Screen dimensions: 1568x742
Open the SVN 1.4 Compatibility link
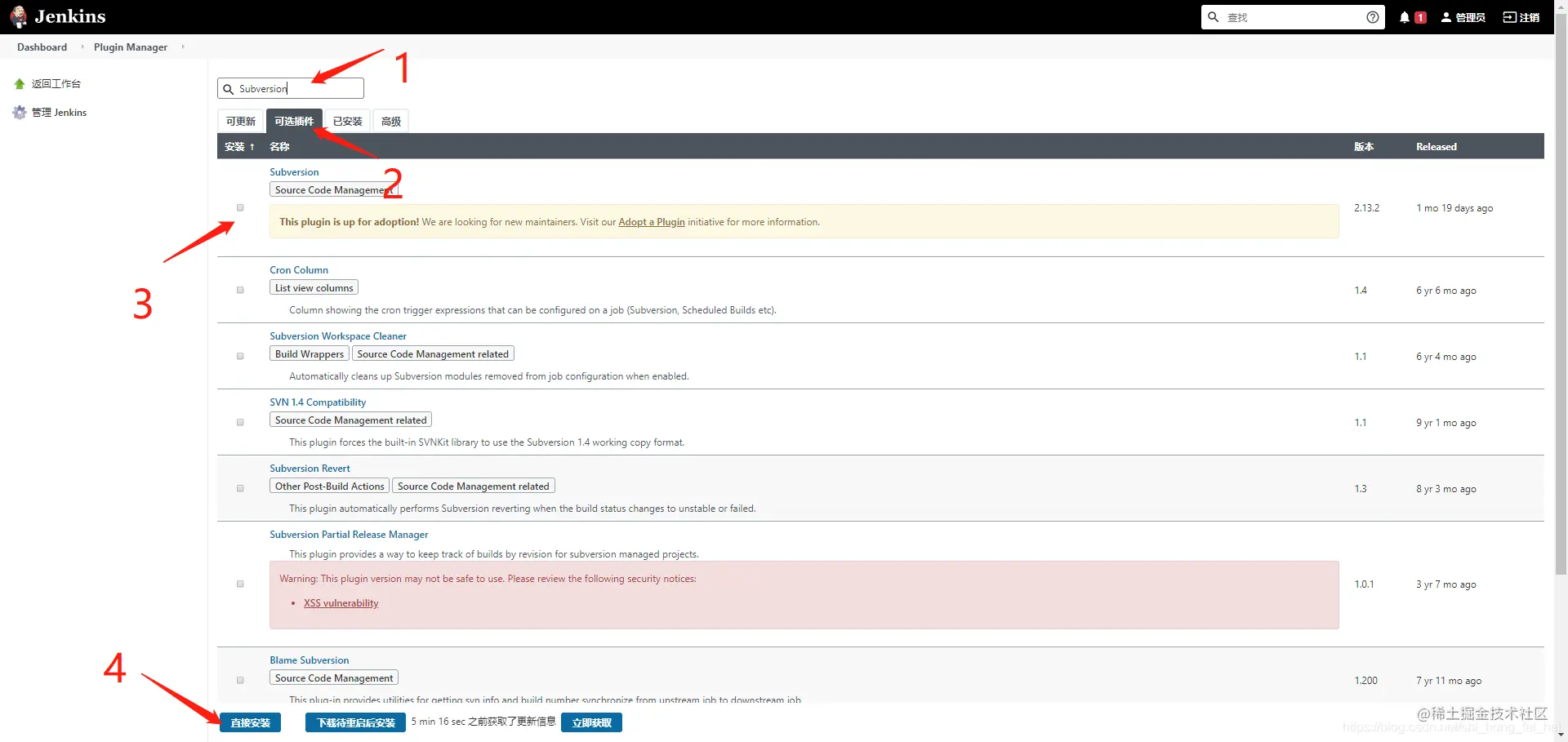click(x=318, y=402)
